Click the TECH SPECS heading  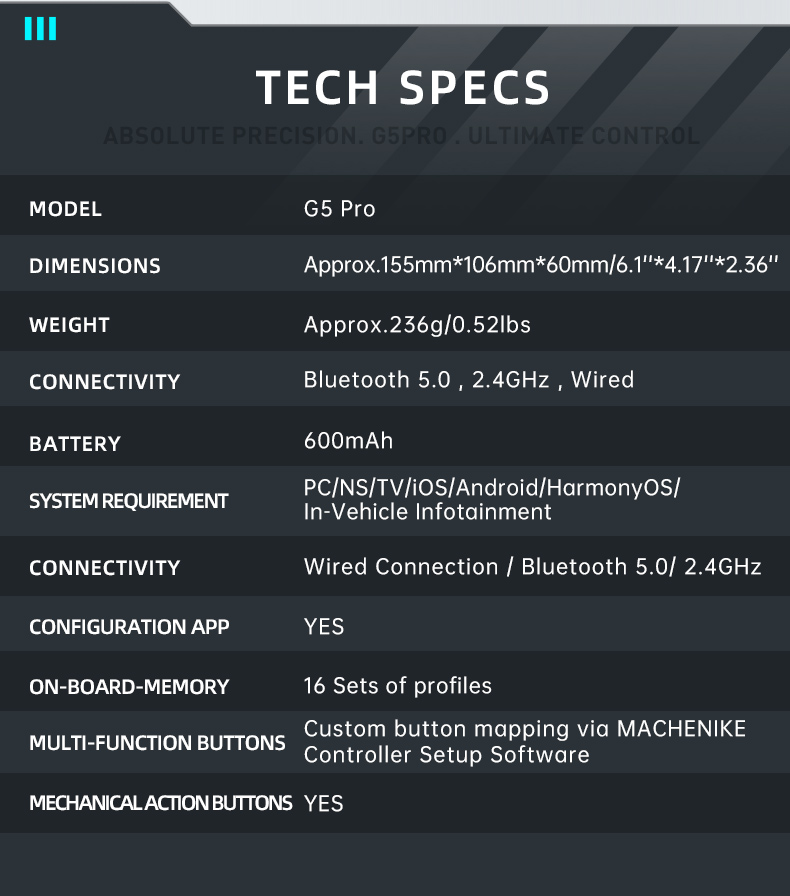403,88
